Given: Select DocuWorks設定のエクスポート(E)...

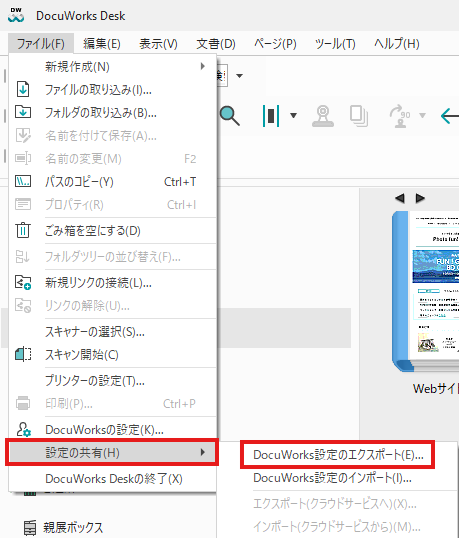Looking at the screenshot, I should tap(338, 455).
